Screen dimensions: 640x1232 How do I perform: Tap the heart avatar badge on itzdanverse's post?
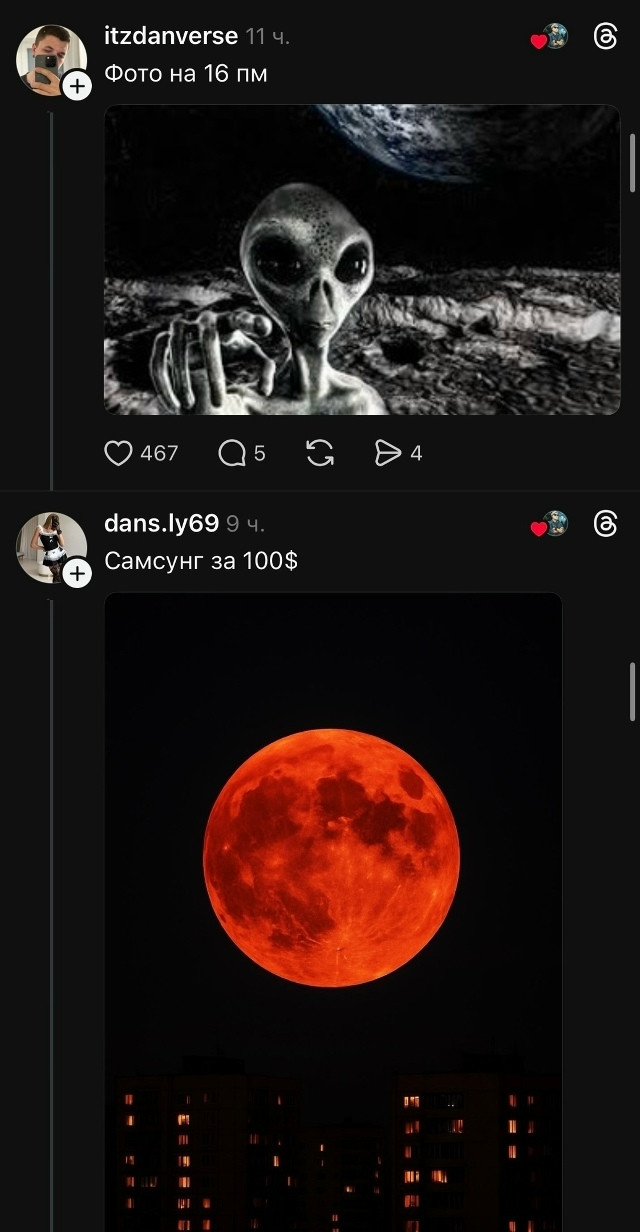click(550, 38)
